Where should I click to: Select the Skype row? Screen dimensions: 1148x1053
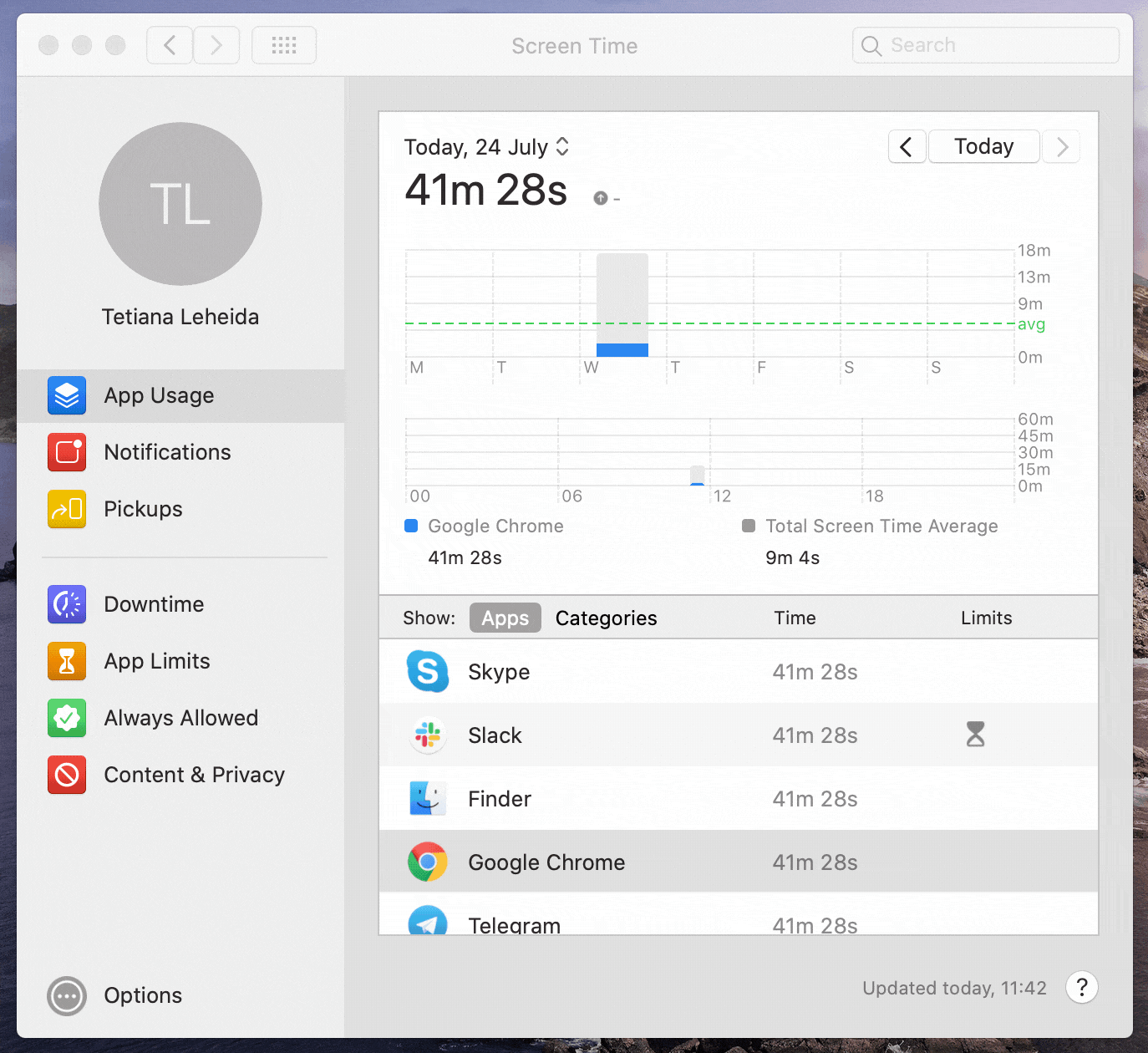tap(739, 671)
